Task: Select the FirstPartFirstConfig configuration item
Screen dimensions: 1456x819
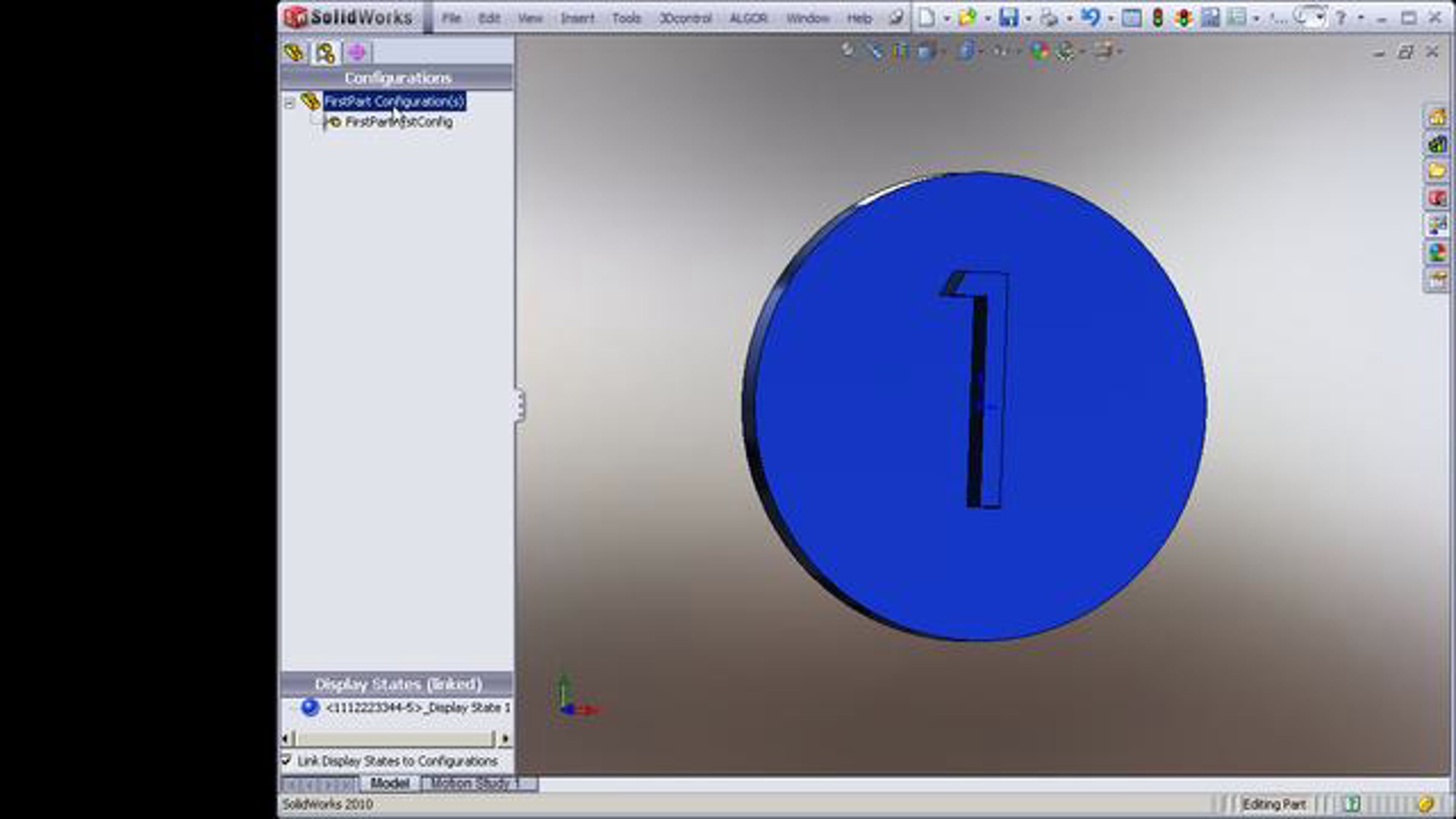Action: click(399, 122)
